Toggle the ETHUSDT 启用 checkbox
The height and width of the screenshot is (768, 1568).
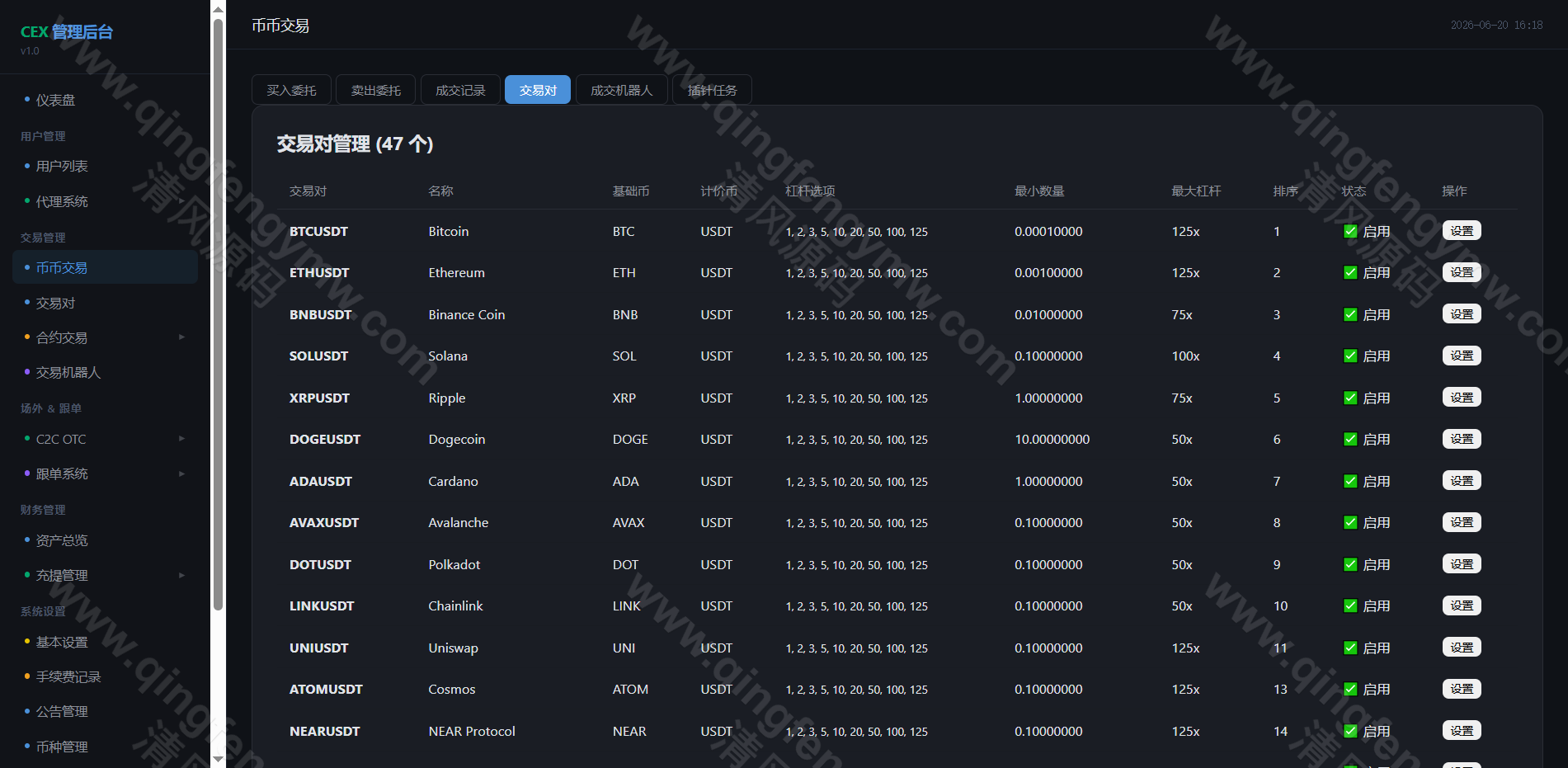tap(1350, 273)
